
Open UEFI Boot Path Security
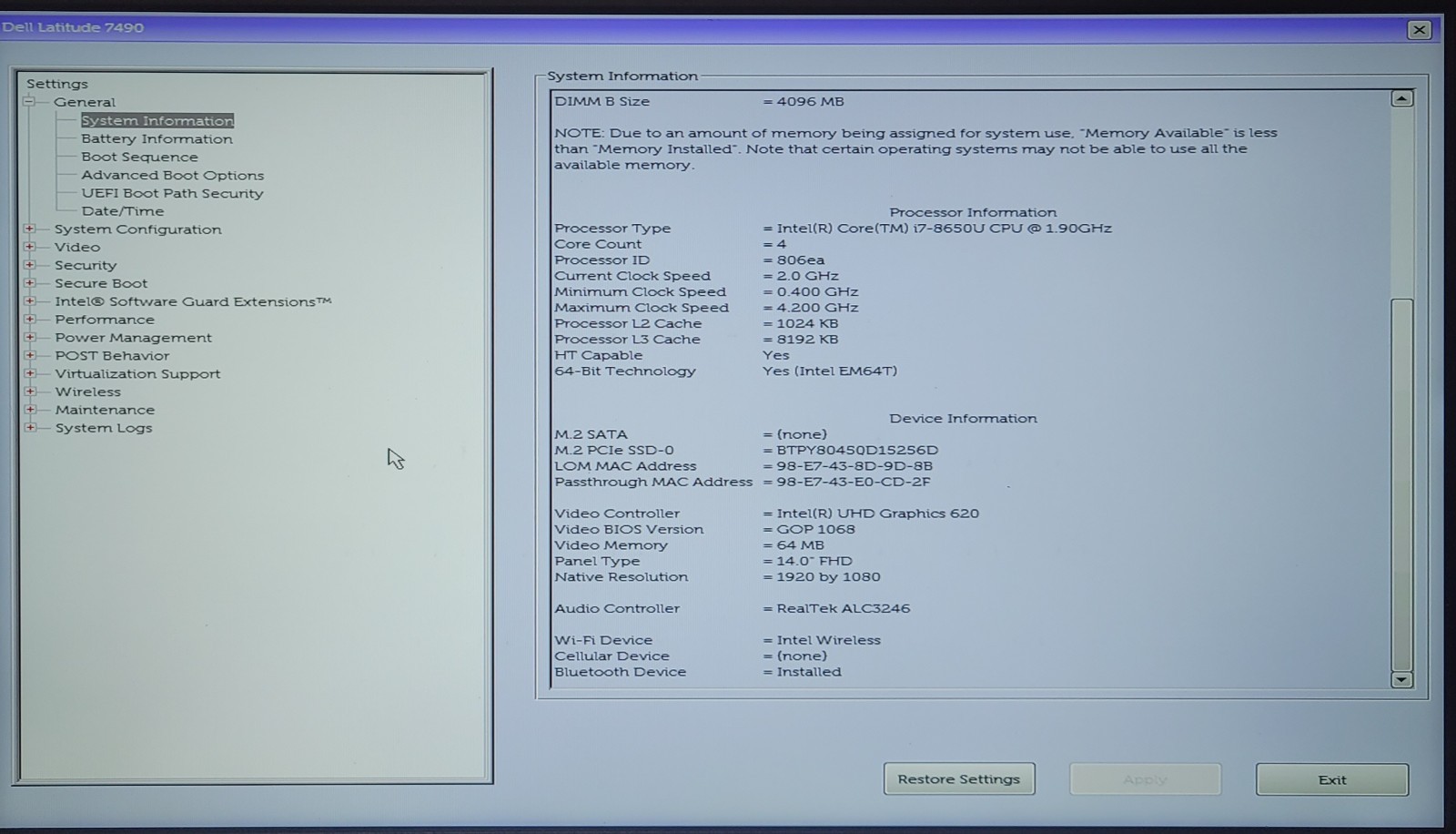point(172,193)
